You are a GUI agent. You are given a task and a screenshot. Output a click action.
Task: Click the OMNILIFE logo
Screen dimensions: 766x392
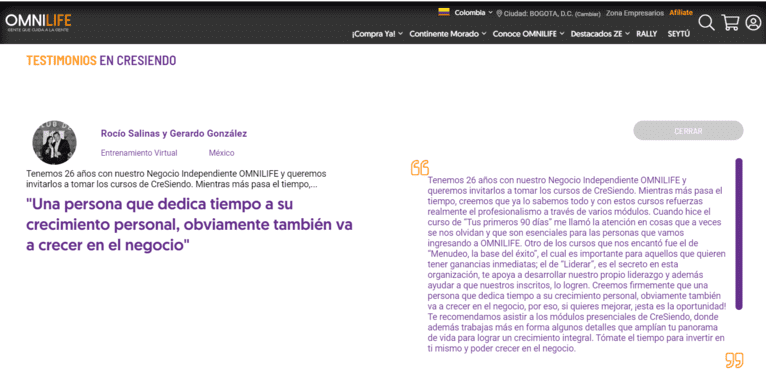[38, 22]
